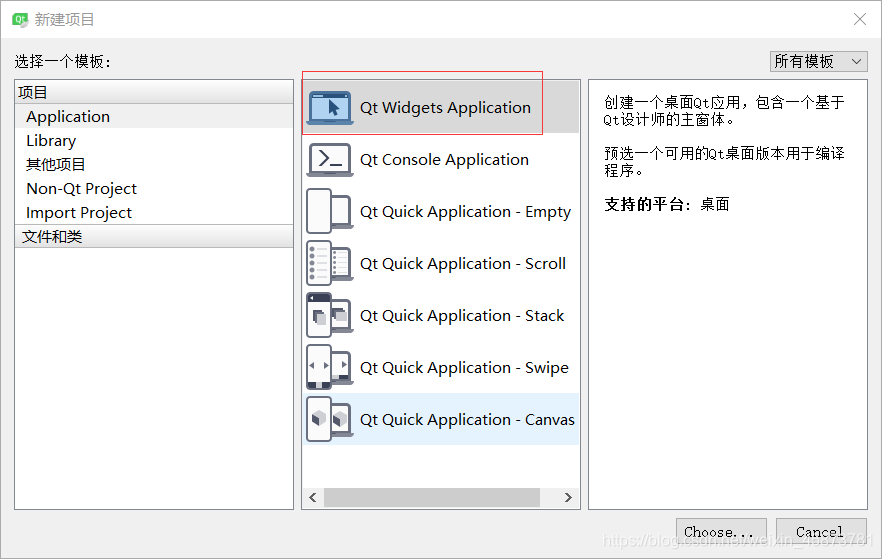Viewport: 882px width, 559px height.
Task: Choose Qt Quick Application - Swipe
Action: coord(441,367)
